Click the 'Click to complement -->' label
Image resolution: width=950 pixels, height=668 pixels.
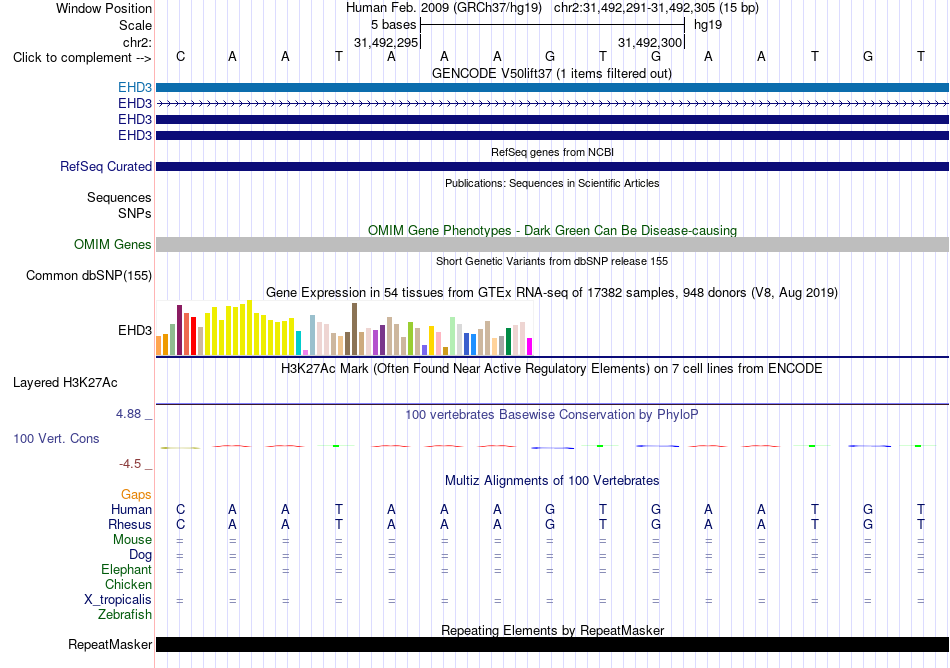click(82, 58)
